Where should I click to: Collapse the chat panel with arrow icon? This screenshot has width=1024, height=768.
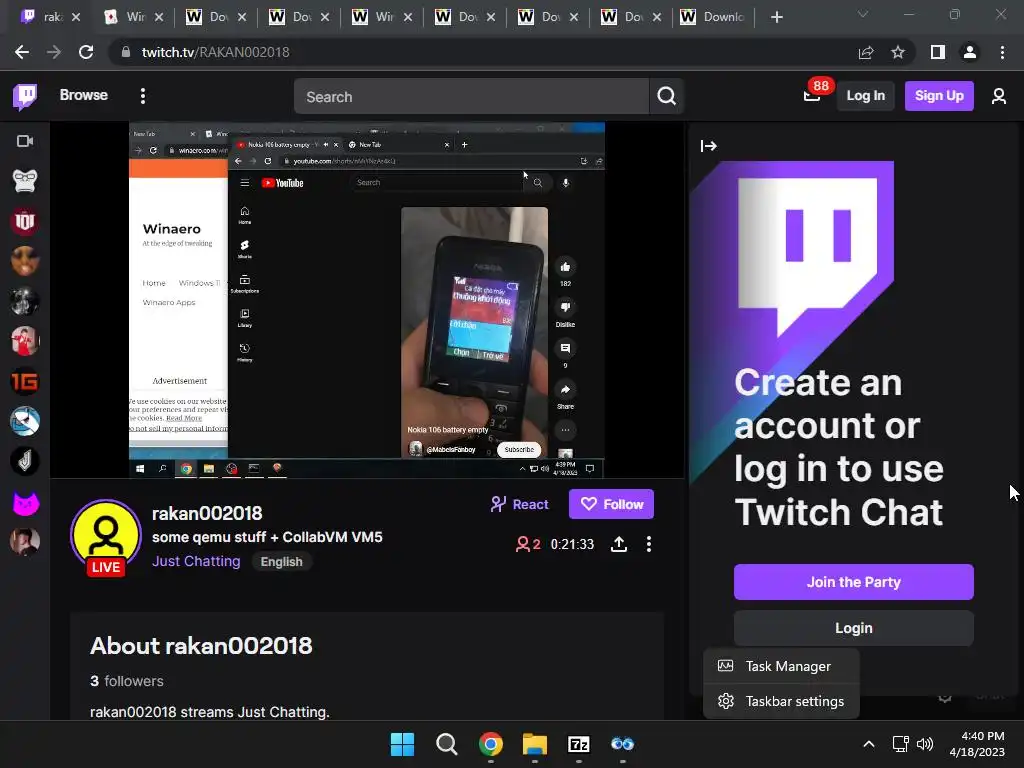[709, 146]
